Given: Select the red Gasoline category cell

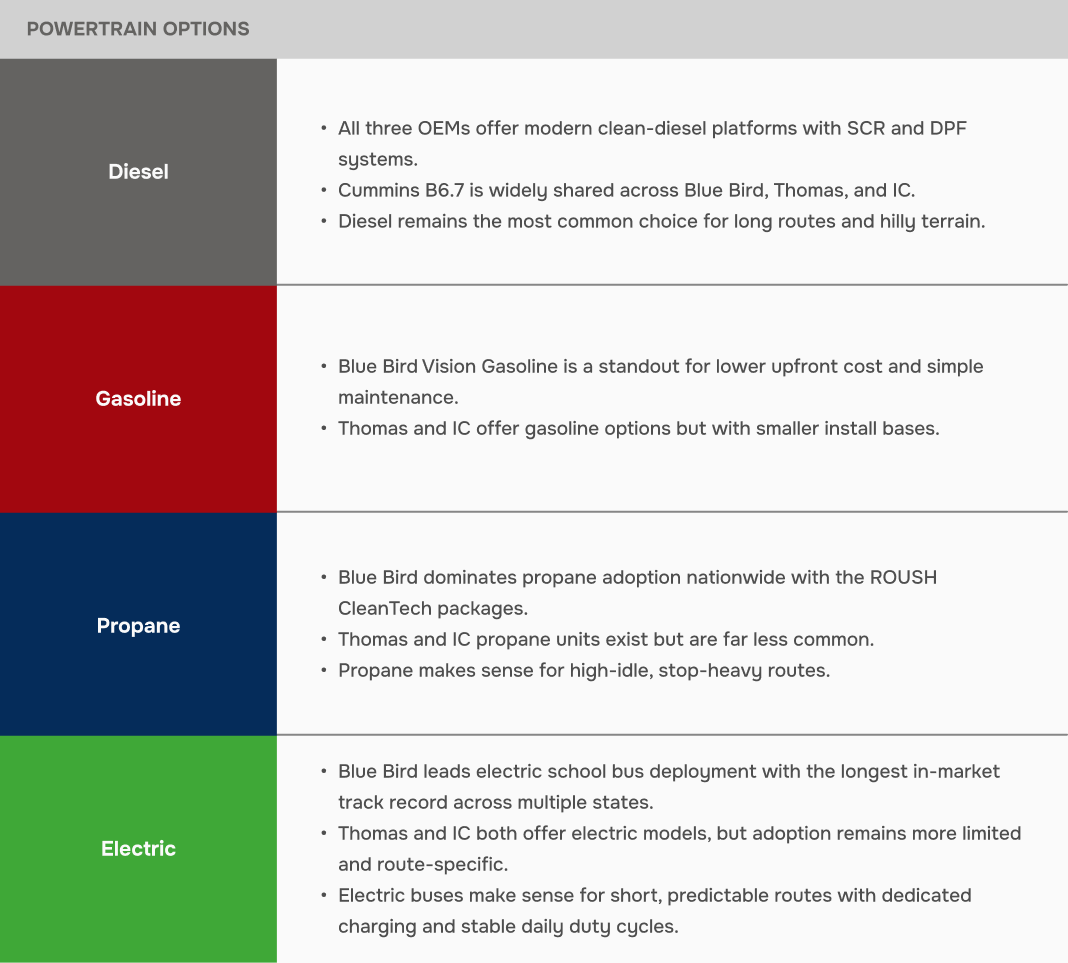Looking at the screenshot, I should pyautogui.click(x=138, y=398).
